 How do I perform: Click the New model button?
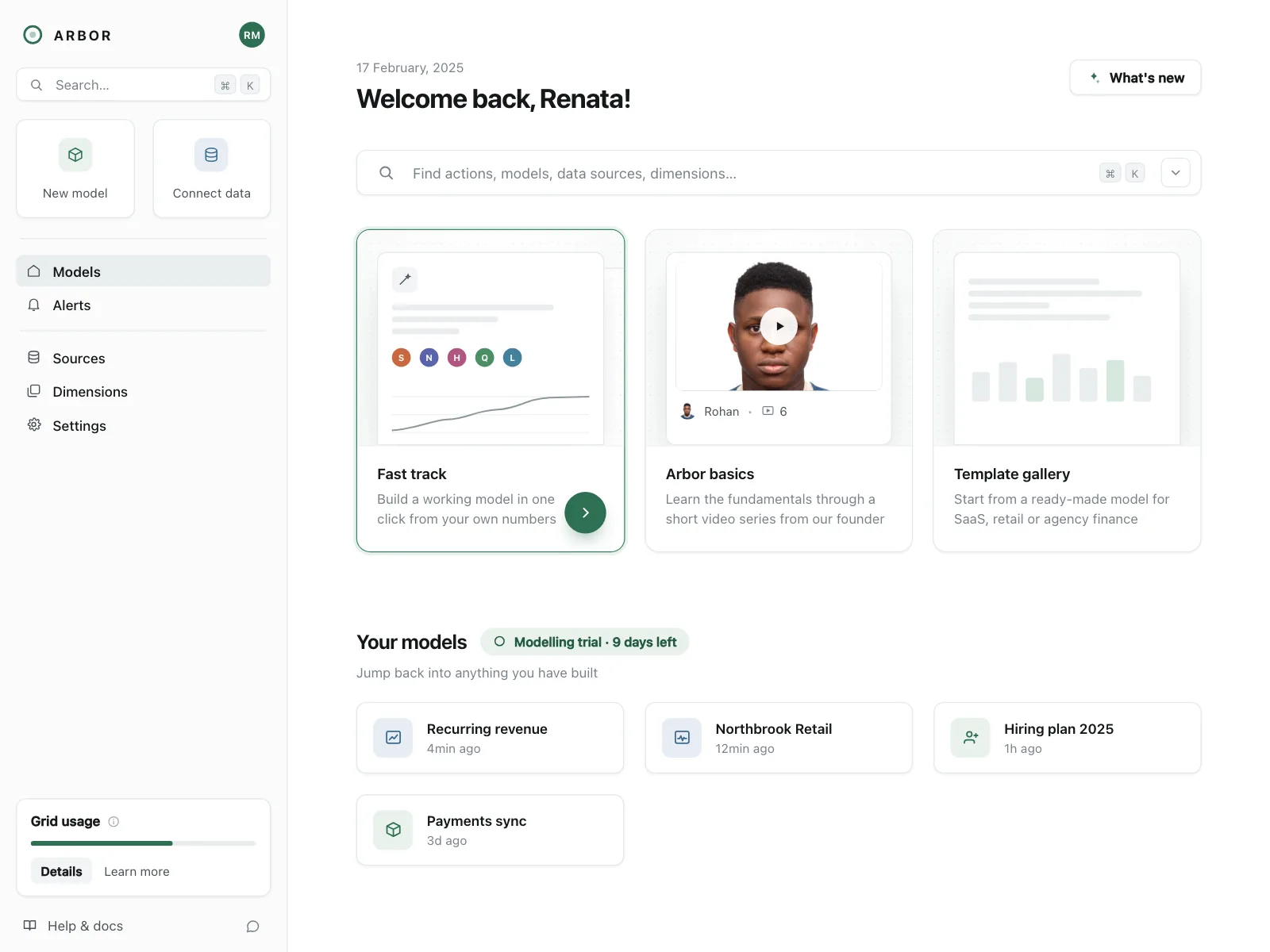click(75, 169)
